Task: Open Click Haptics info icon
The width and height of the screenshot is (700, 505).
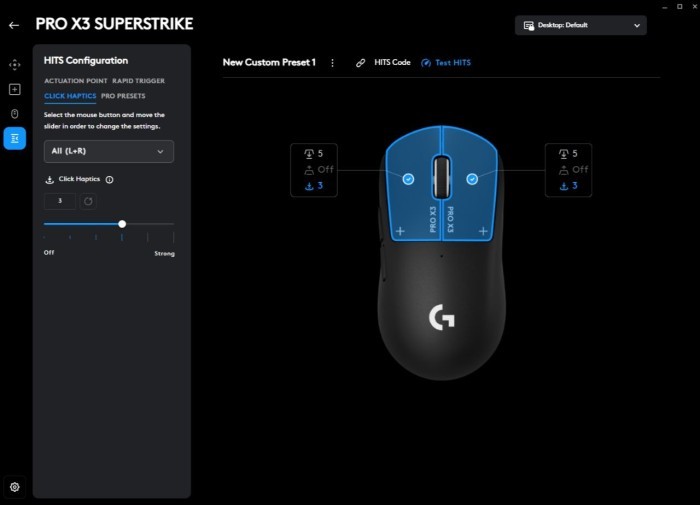Action: (109, 179)
